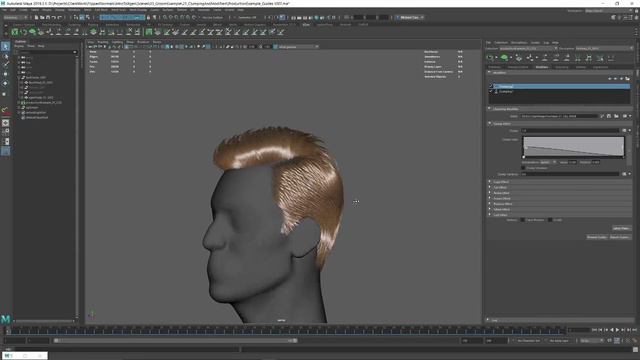Pick the Lasso select tool
This screenshot has width=640, height=360.
[5, 56]
